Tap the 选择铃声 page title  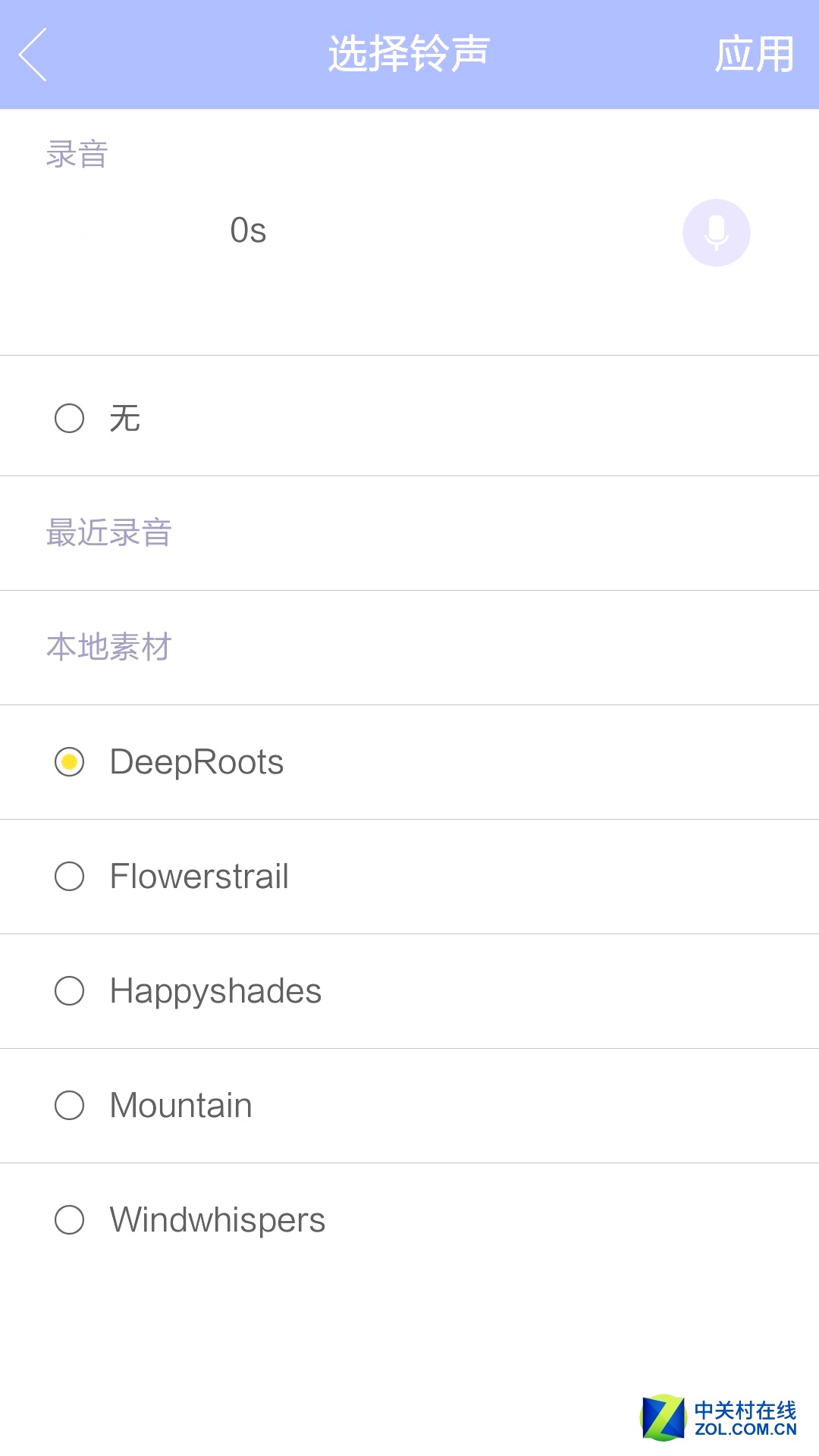(x=409, y=55)
